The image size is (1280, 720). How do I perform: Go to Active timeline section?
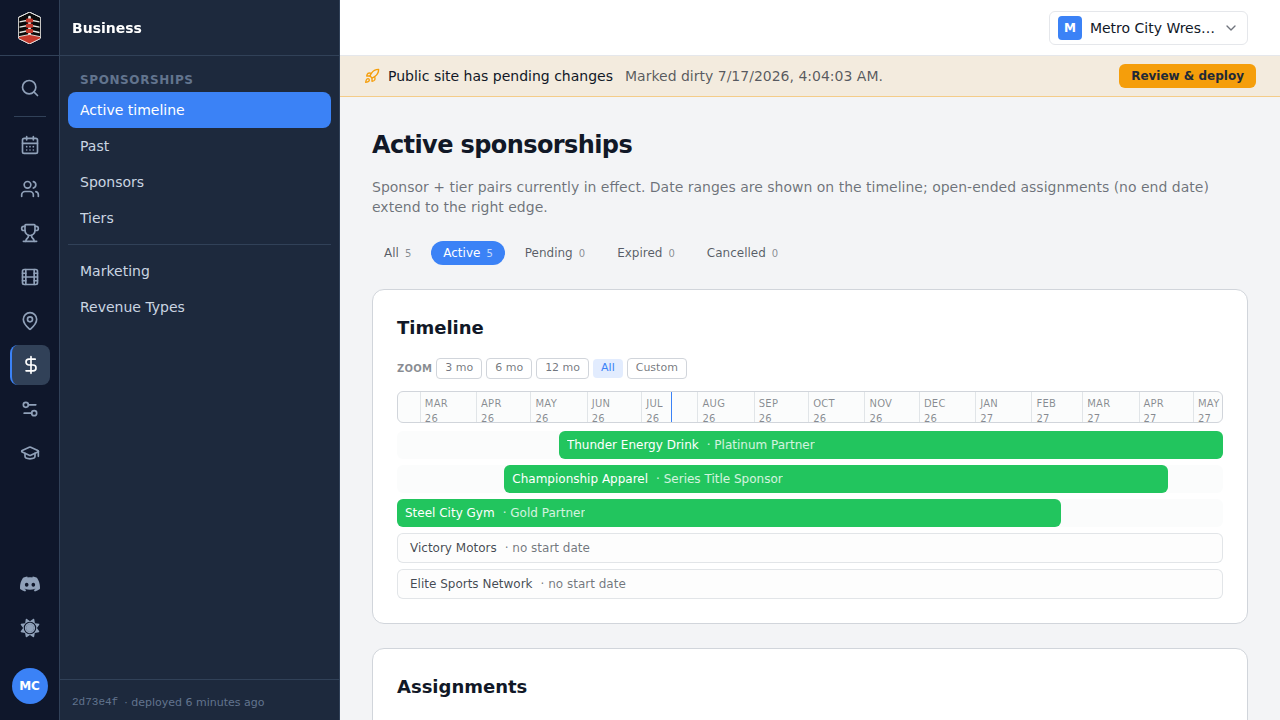point(199,110)
